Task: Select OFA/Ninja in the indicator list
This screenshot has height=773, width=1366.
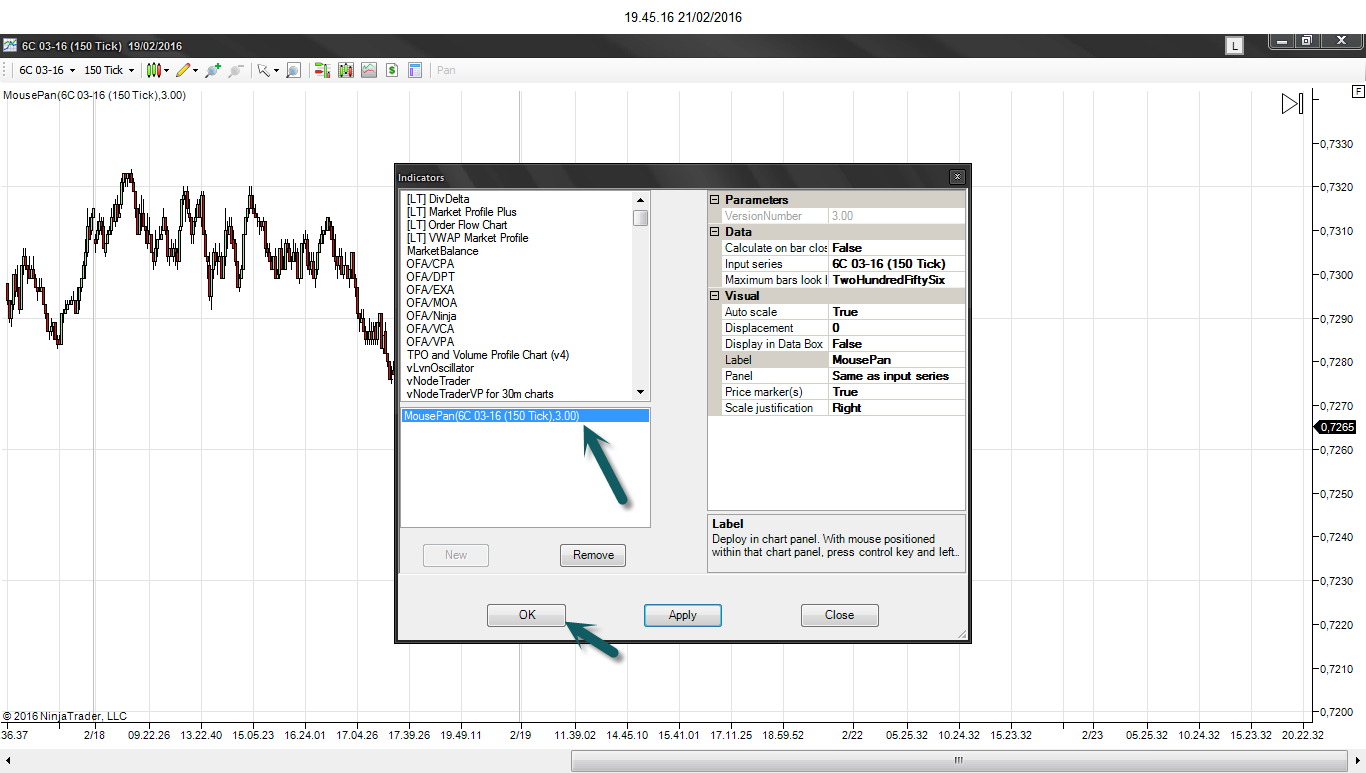Action: pos(431,316)
